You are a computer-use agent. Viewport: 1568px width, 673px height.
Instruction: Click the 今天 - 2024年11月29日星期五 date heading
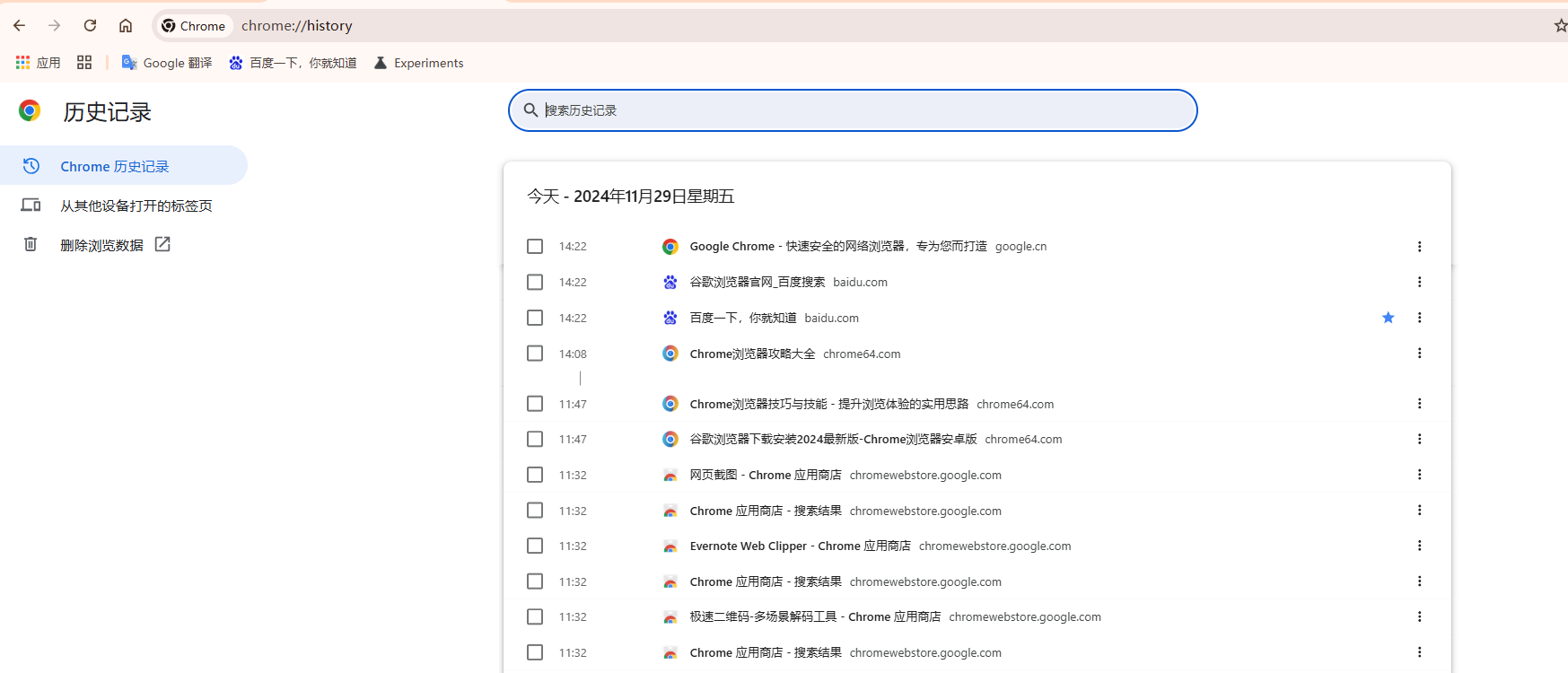pos(631,197)
